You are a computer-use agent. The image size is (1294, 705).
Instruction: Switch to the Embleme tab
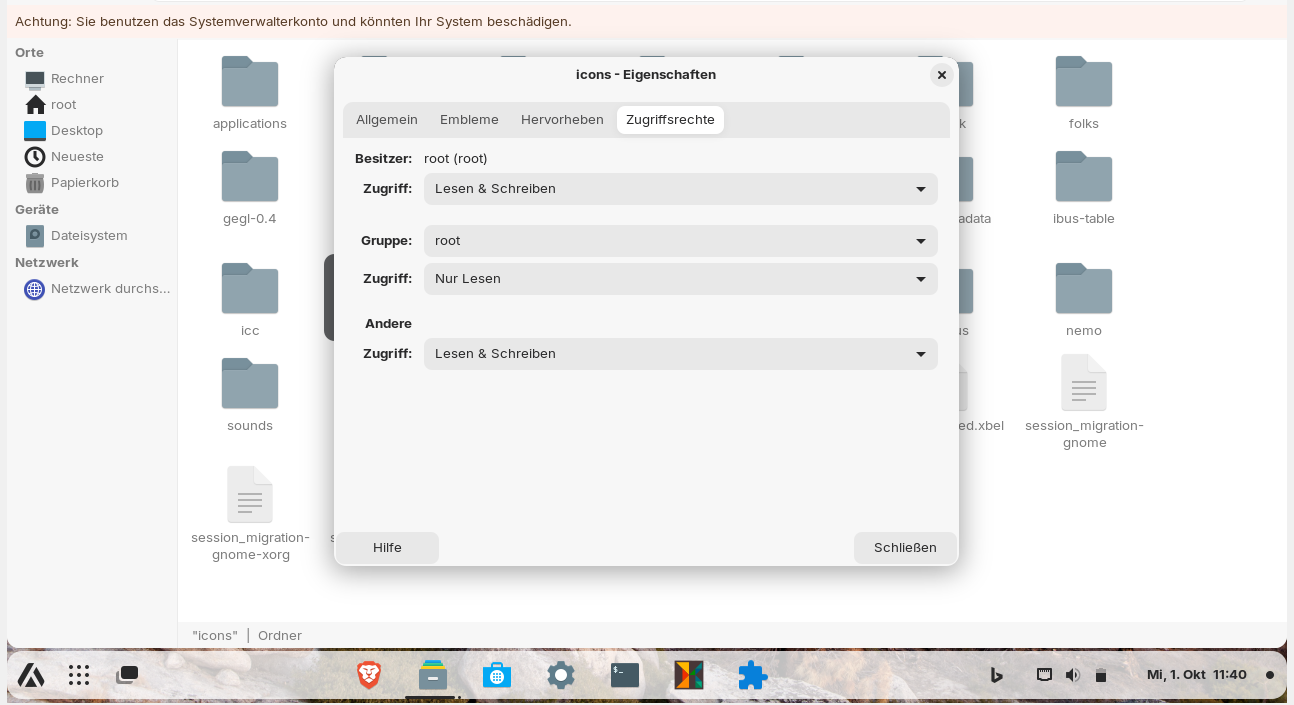pyautogui.click(x=469, y=120)
